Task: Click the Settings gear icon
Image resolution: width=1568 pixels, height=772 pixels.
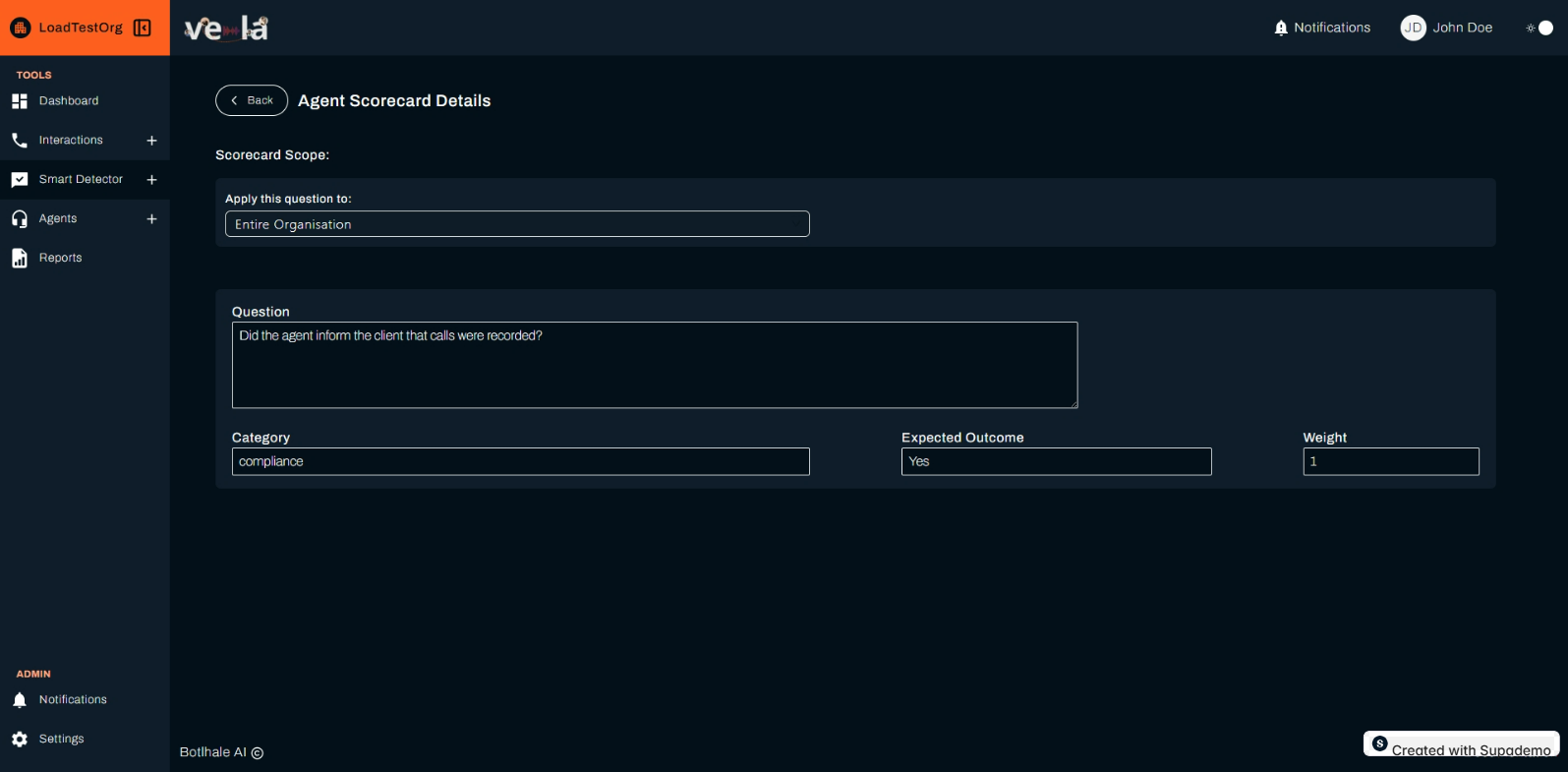Action: click(20, 740)
